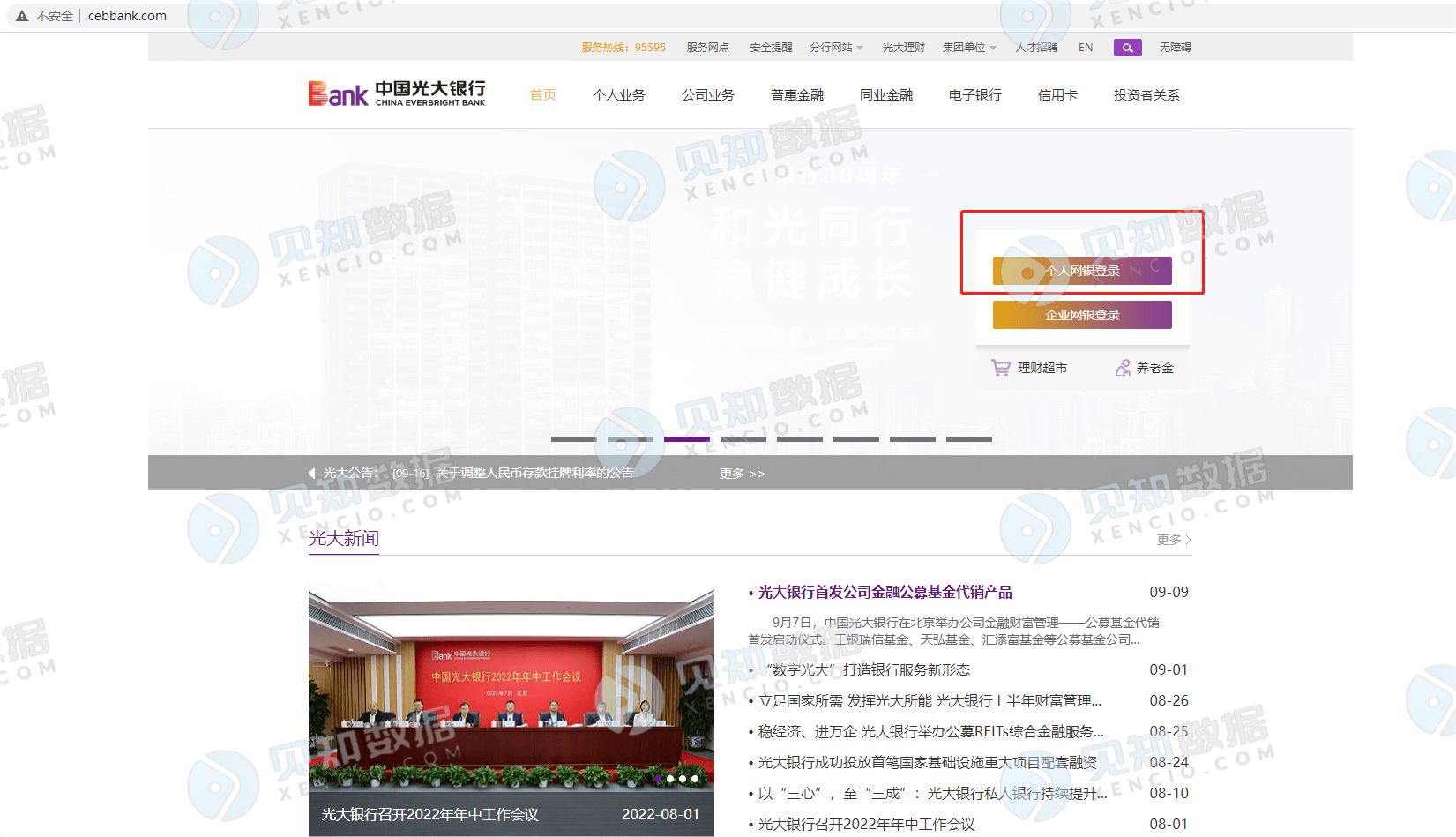Click 更多 in the 光大新闻 header
1456x837 pixels.
click(1174, 540)
